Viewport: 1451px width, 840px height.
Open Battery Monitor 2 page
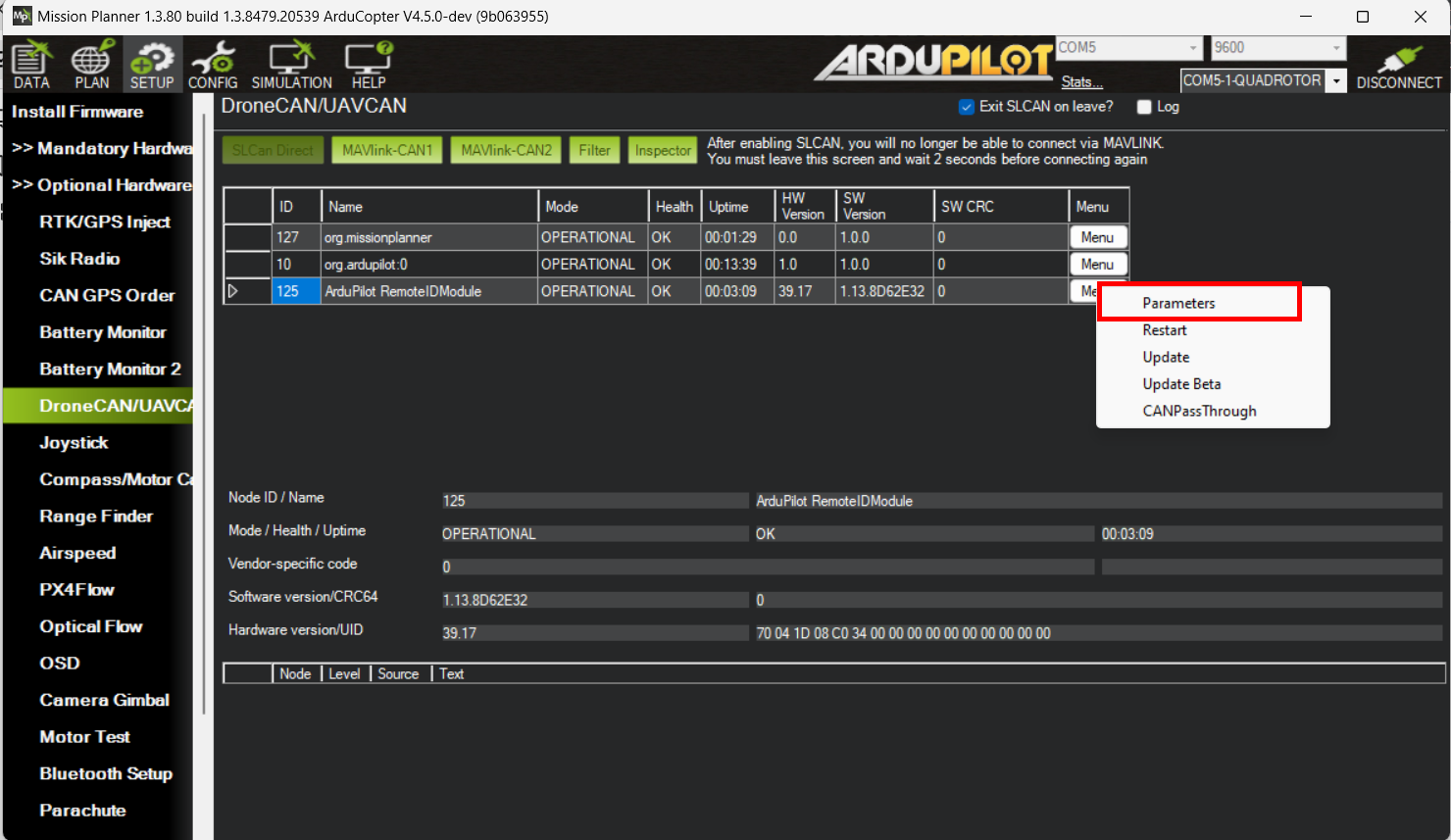pyautogui.click(x=110, y=369)
